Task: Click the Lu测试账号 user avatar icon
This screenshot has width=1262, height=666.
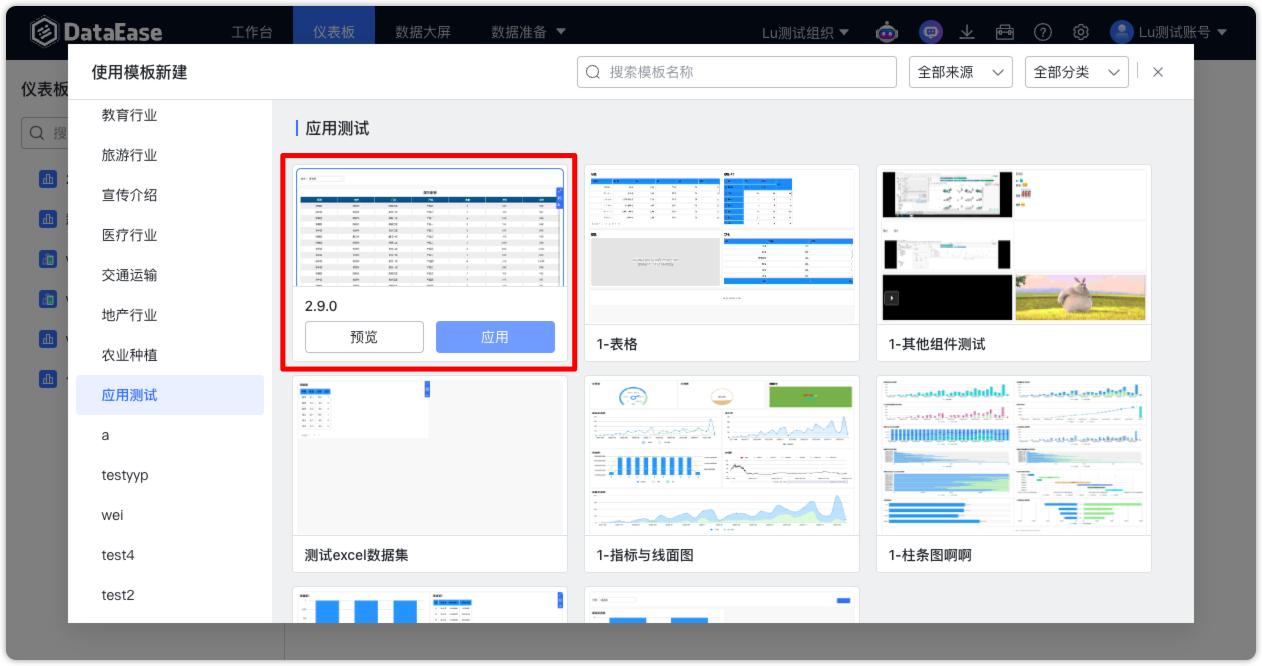Action: [x=1120, y=31]
